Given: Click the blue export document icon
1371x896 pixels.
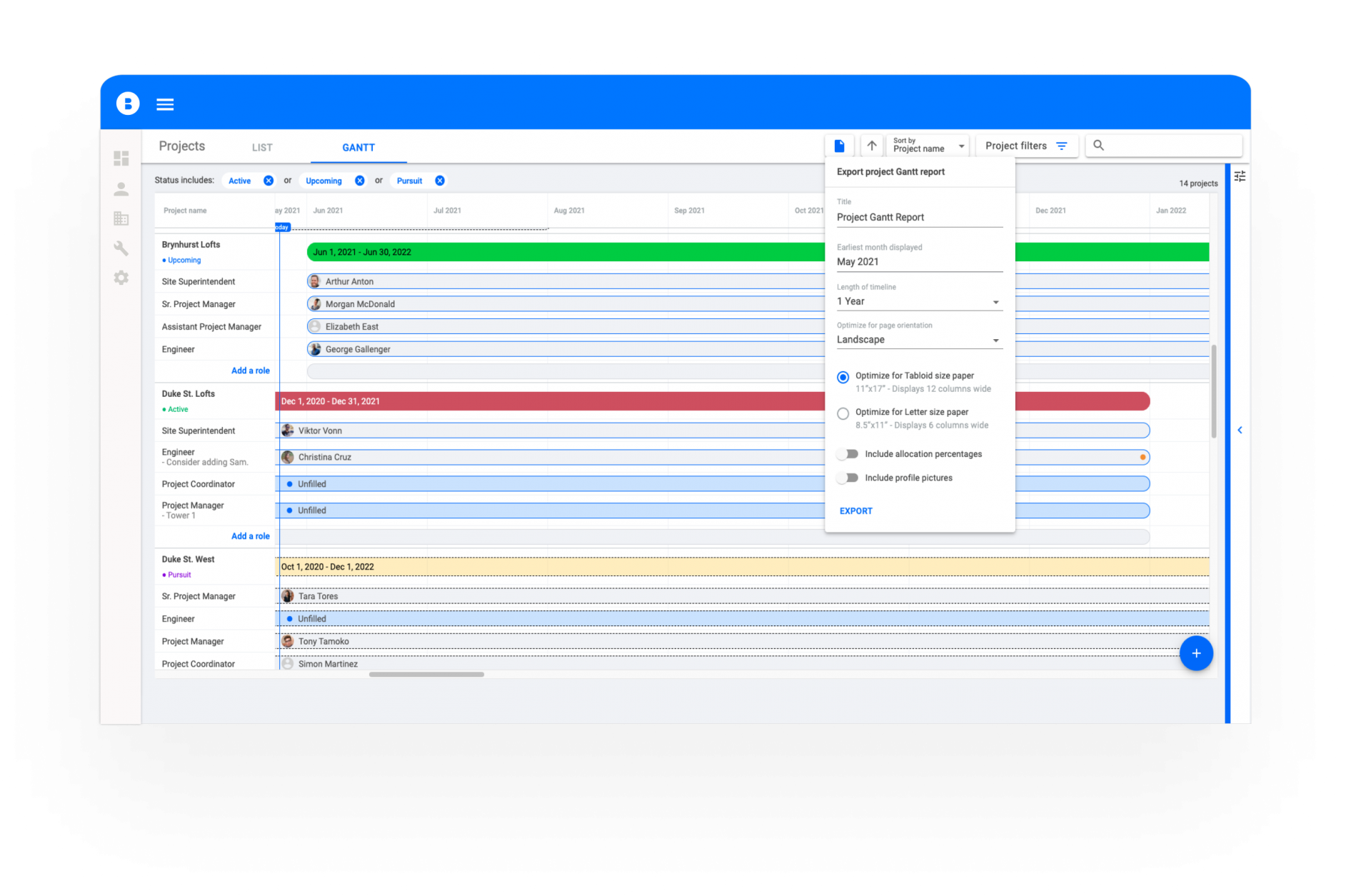Looking at the screenshot, I should coord(839,145).
